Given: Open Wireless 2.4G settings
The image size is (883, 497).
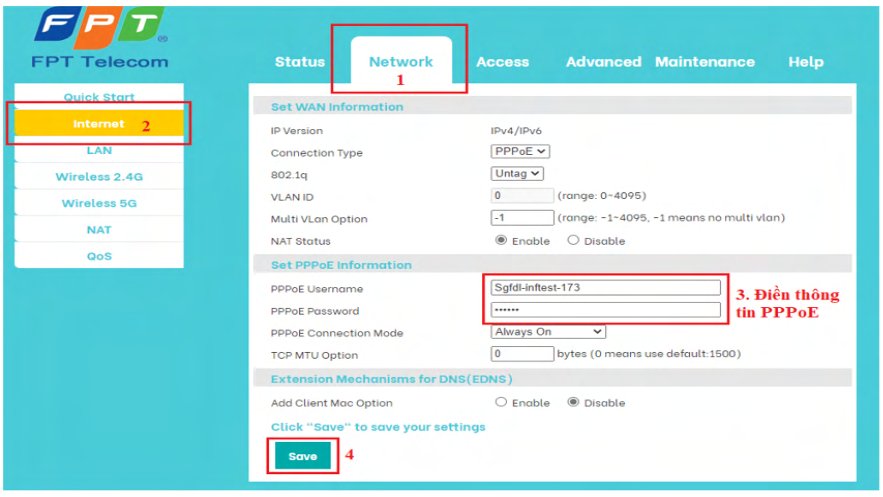Looking at the screenshot, I should click(x=99, y=177).
